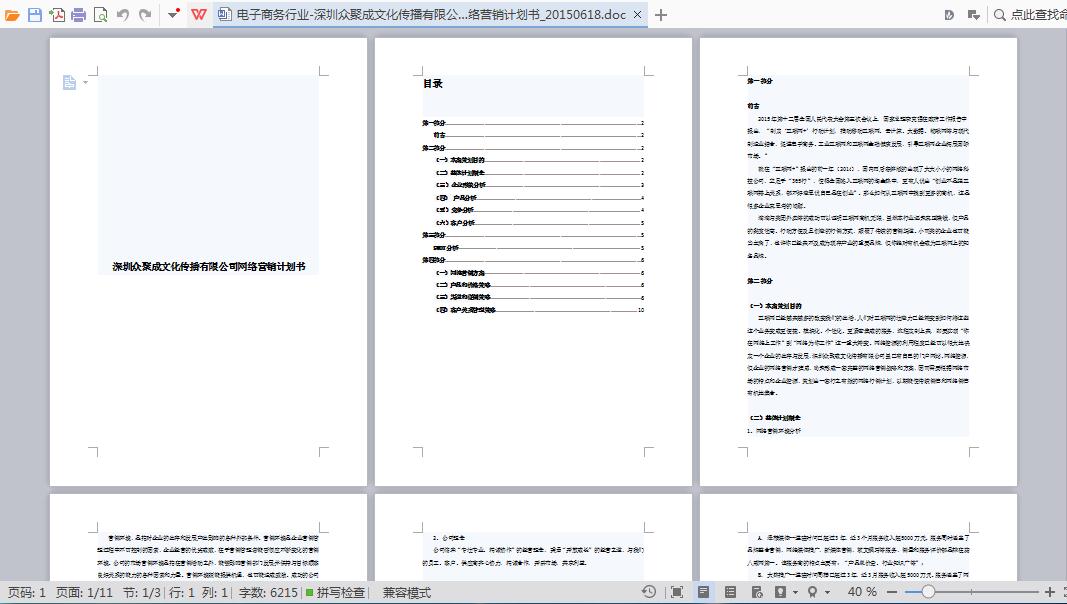
Task: Print the document
Action: [x=79, y=14]
